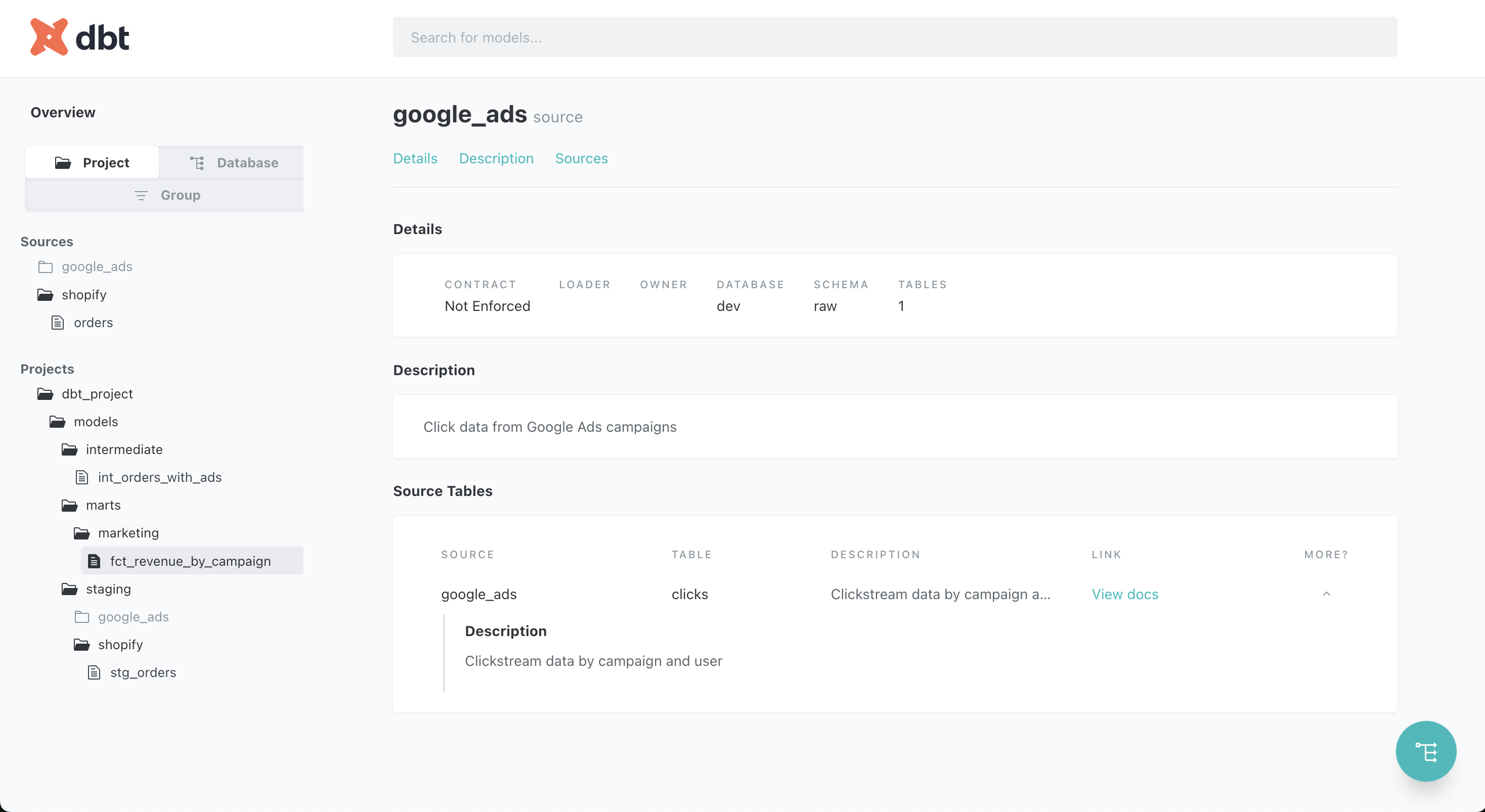Switch to the Project tab

pyautogui.click(x=92, y=162)
